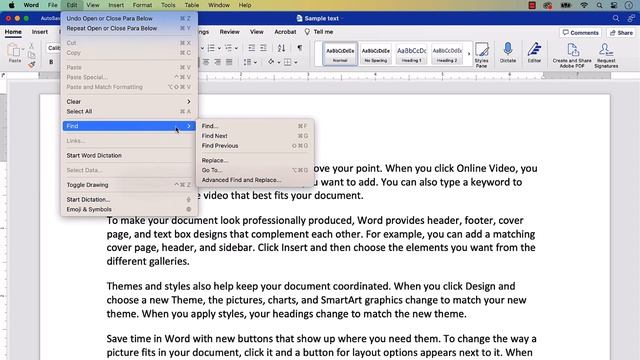Screen dimensions: 640x360
Task: Click the Share button
Action: click(x=621, y=33)
